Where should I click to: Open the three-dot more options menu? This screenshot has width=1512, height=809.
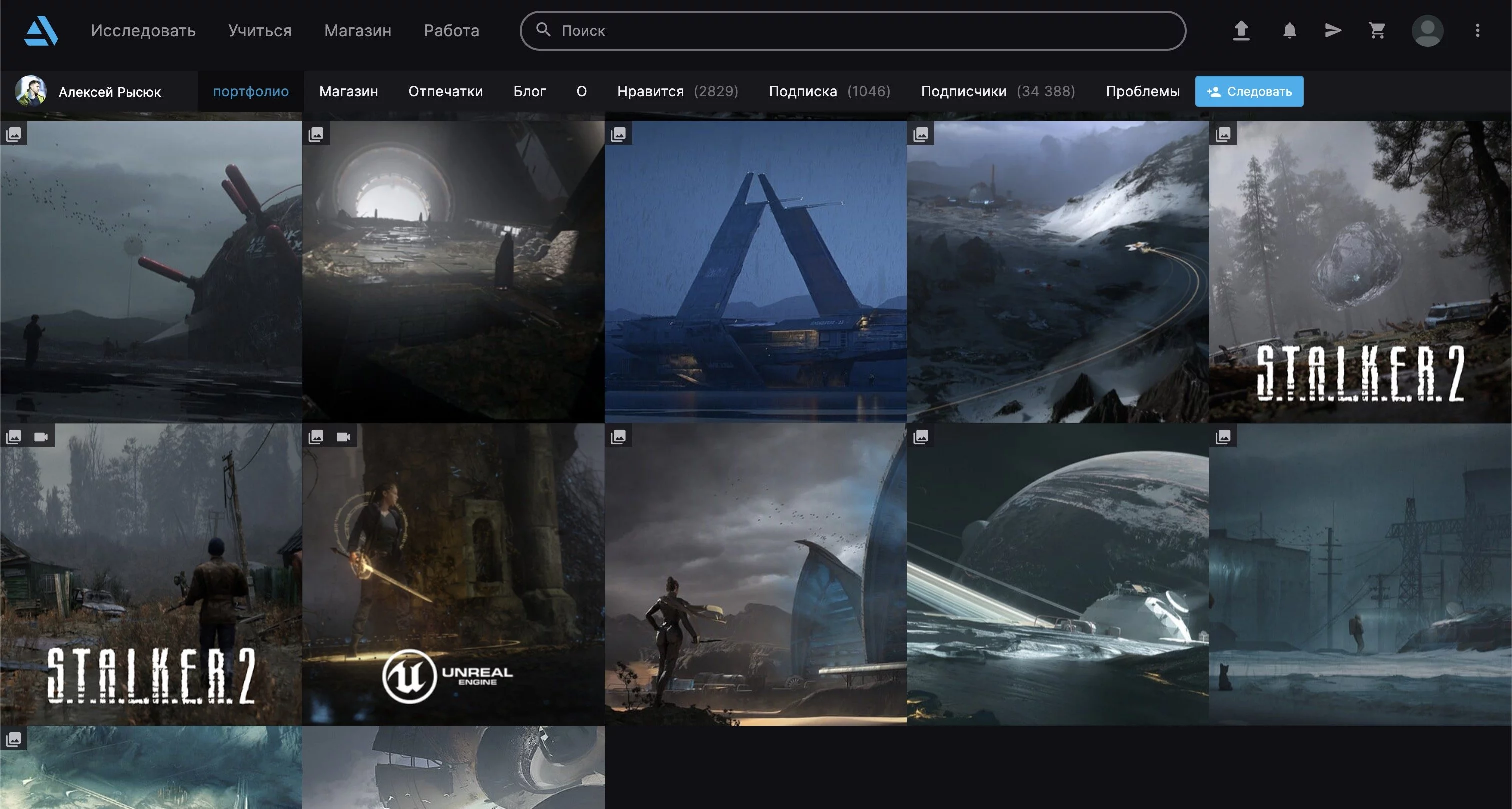tap(1478, 30)
